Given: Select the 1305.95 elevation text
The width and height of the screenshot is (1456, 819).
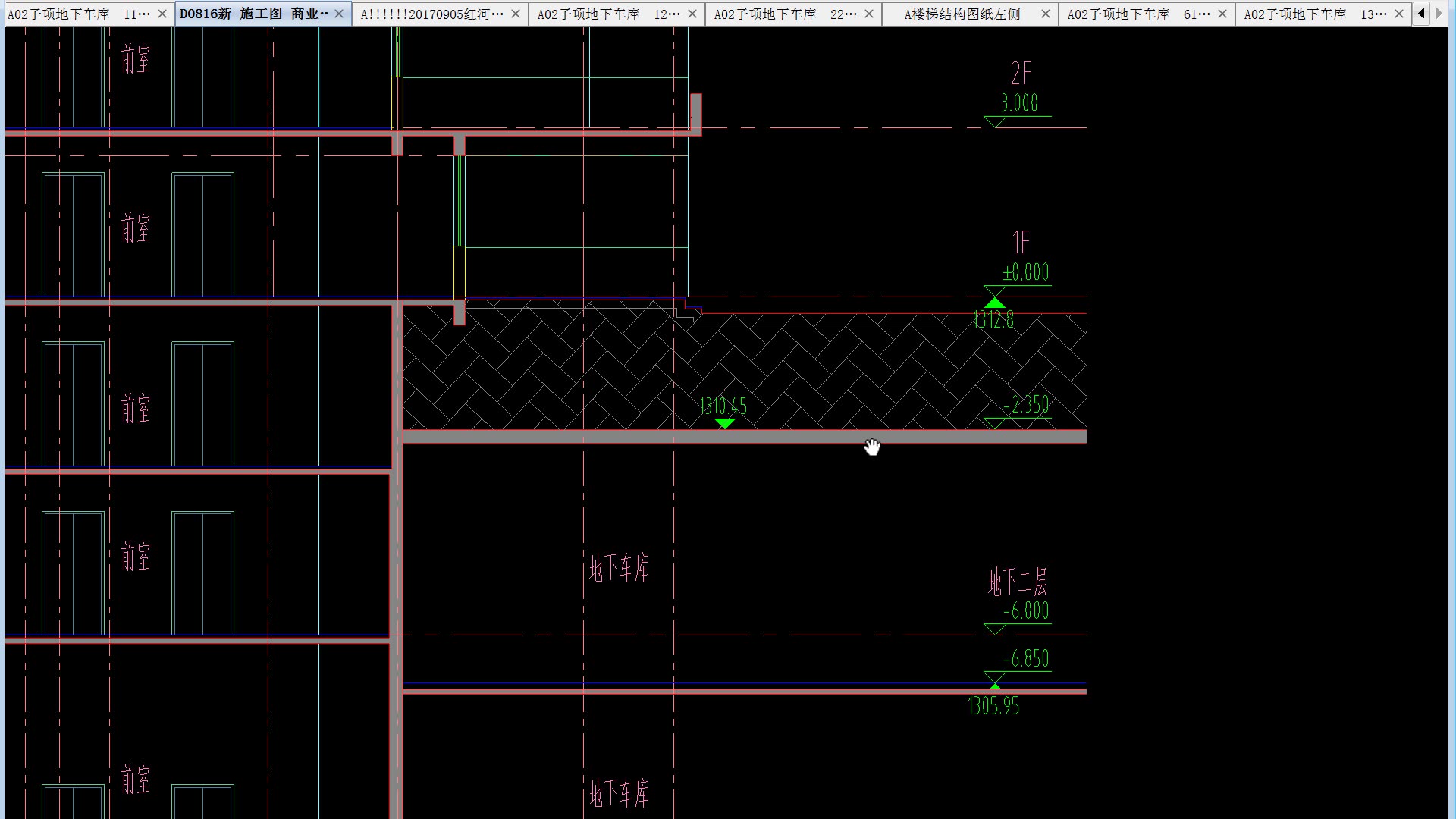Looking at the screenshot, I should click(x=993, y=706).
